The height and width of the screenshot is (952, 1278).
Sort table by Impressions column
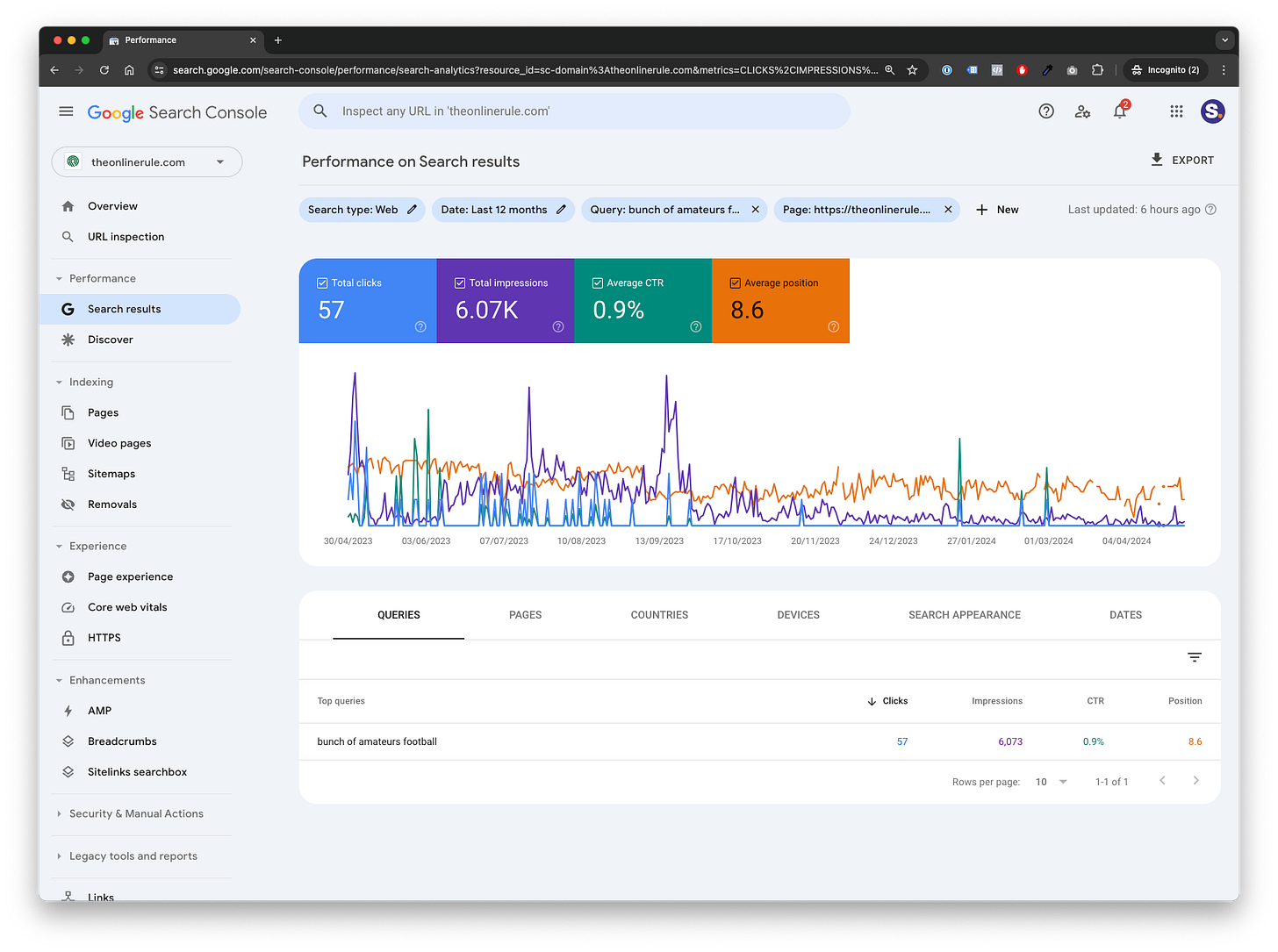click(x=997, y=701)
